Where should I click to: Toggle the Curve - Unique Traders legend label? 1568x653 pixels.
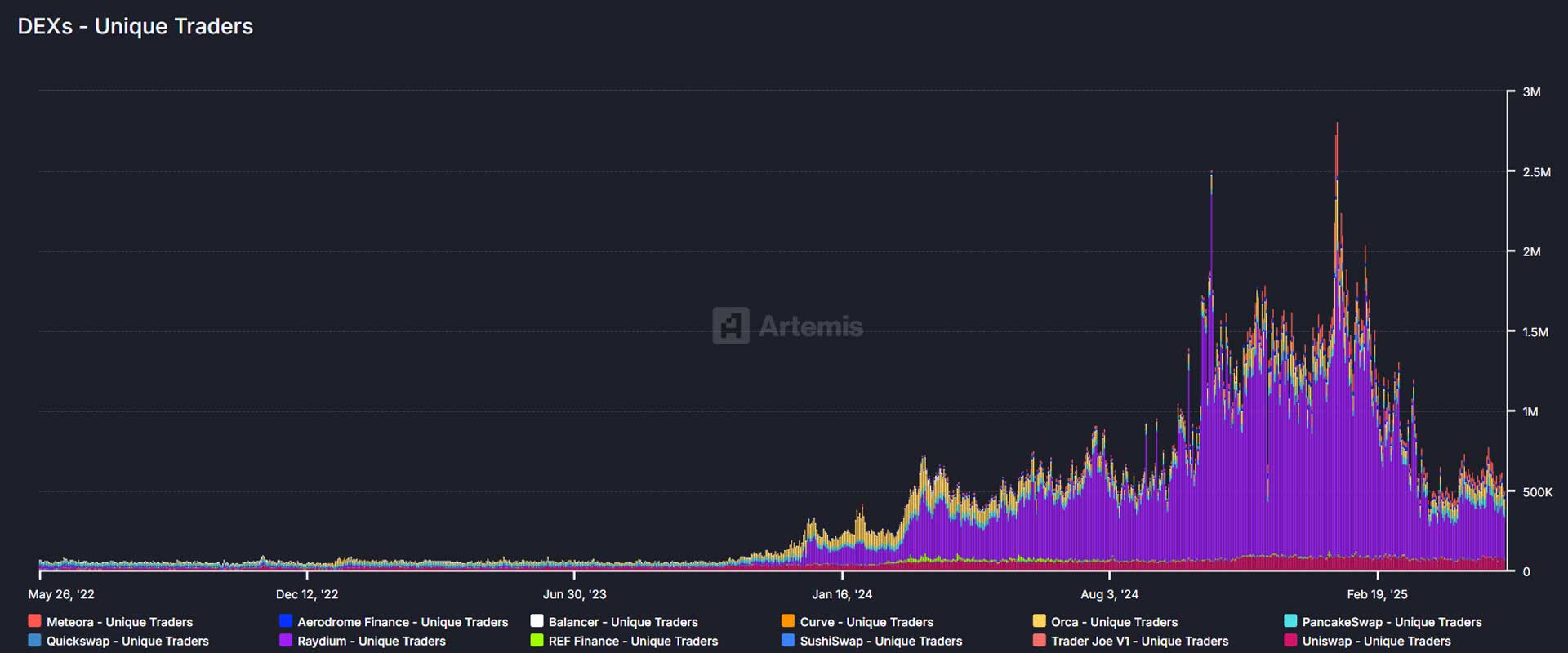click(866, 622)
